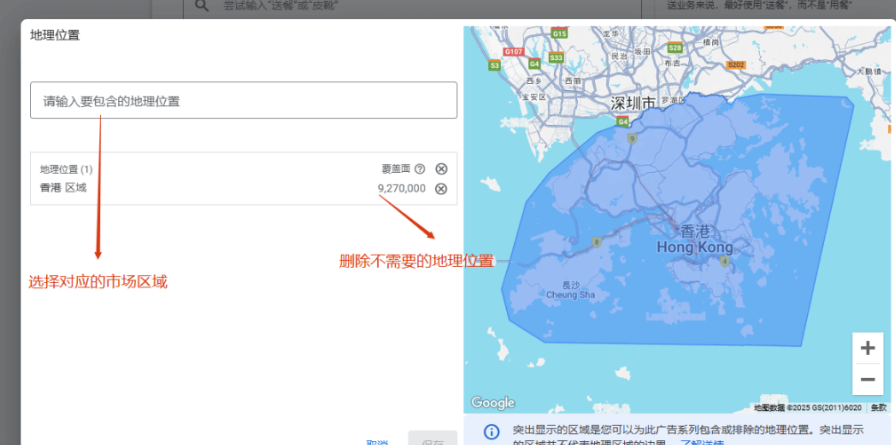Click the location search input field
Screen dimensions: 896x445
tap(243, 101)
